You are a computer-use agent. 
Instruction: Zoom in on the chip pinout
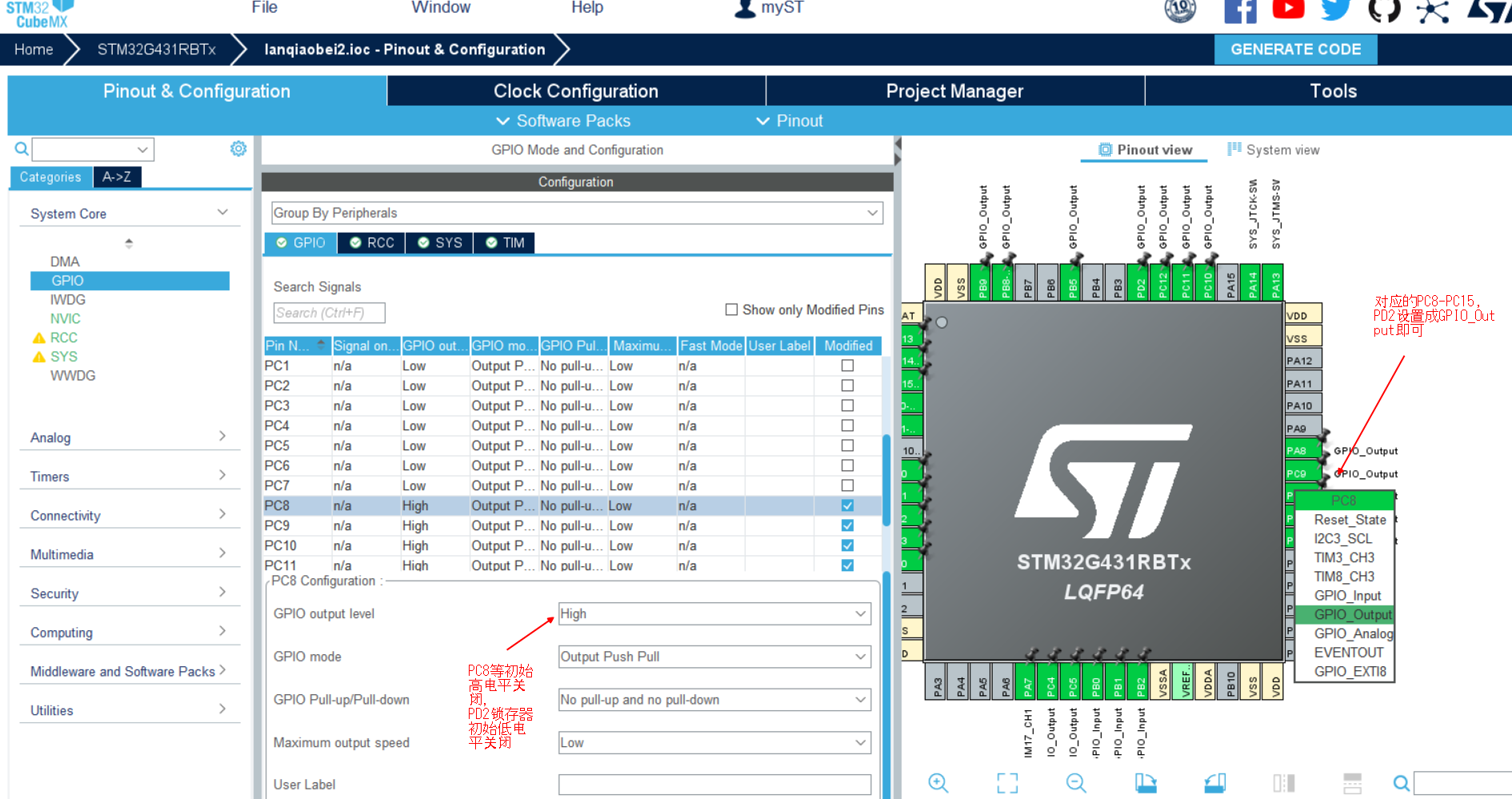pyautogui.click(x=938, y=783)
